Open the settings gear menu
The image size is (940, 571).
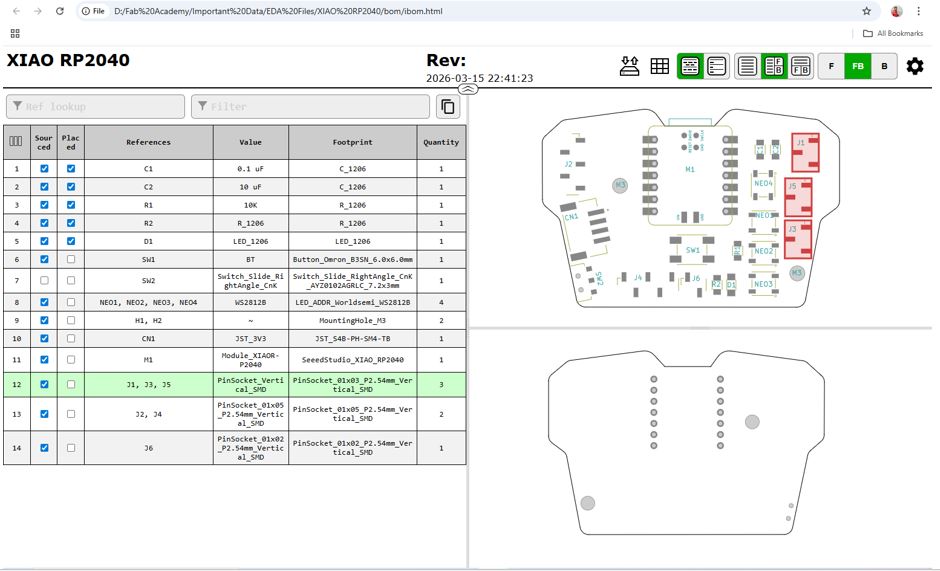click(915, 66)
